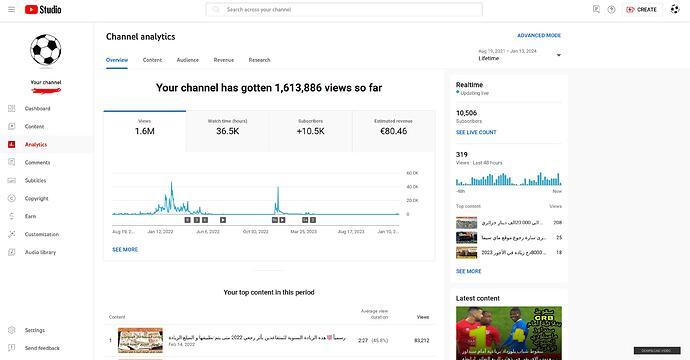Switch to the Revenue tab
The image size is (690, 360).
(224, 60)
